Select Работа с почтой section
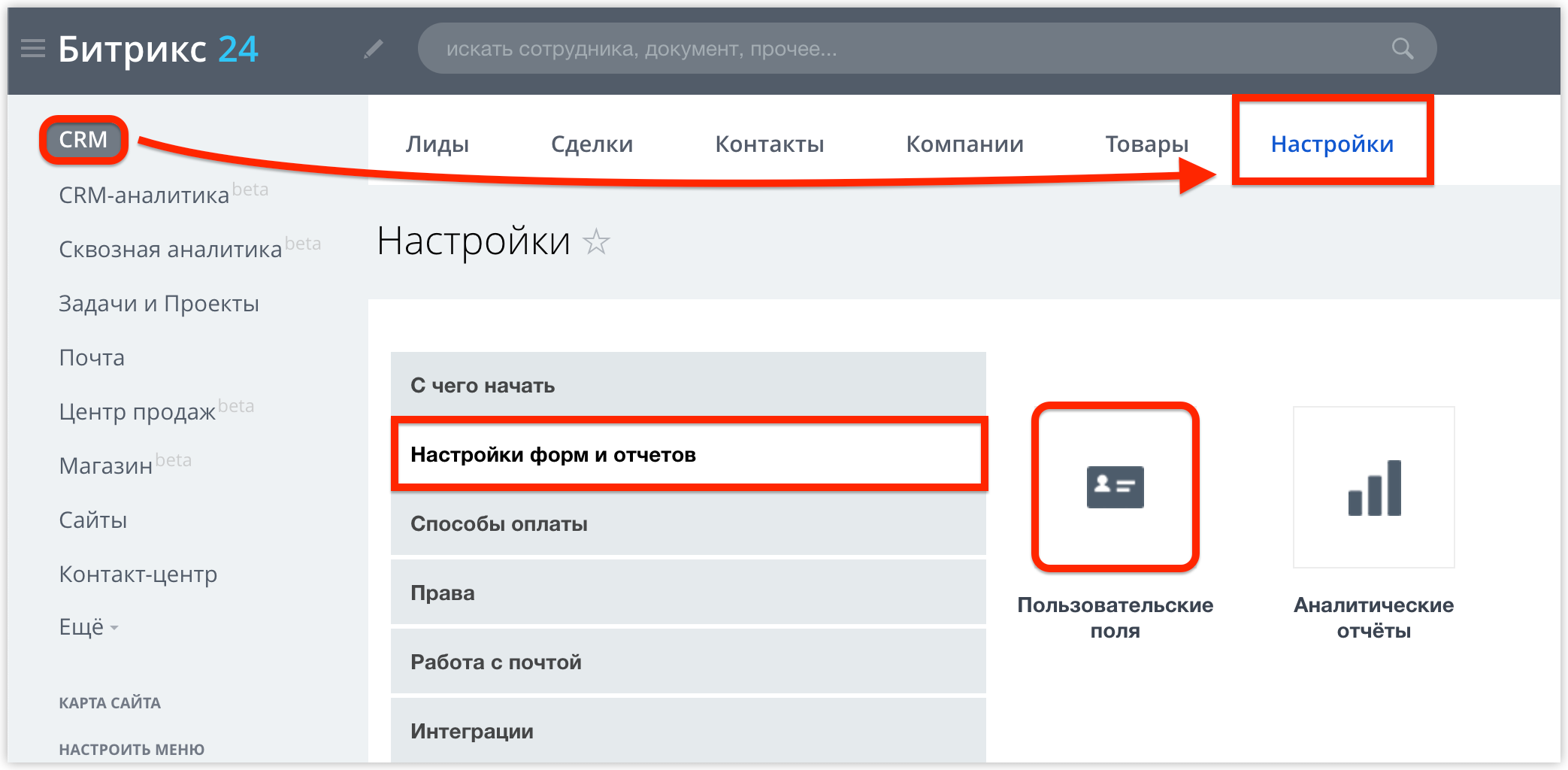 click(x=689, y=662)
